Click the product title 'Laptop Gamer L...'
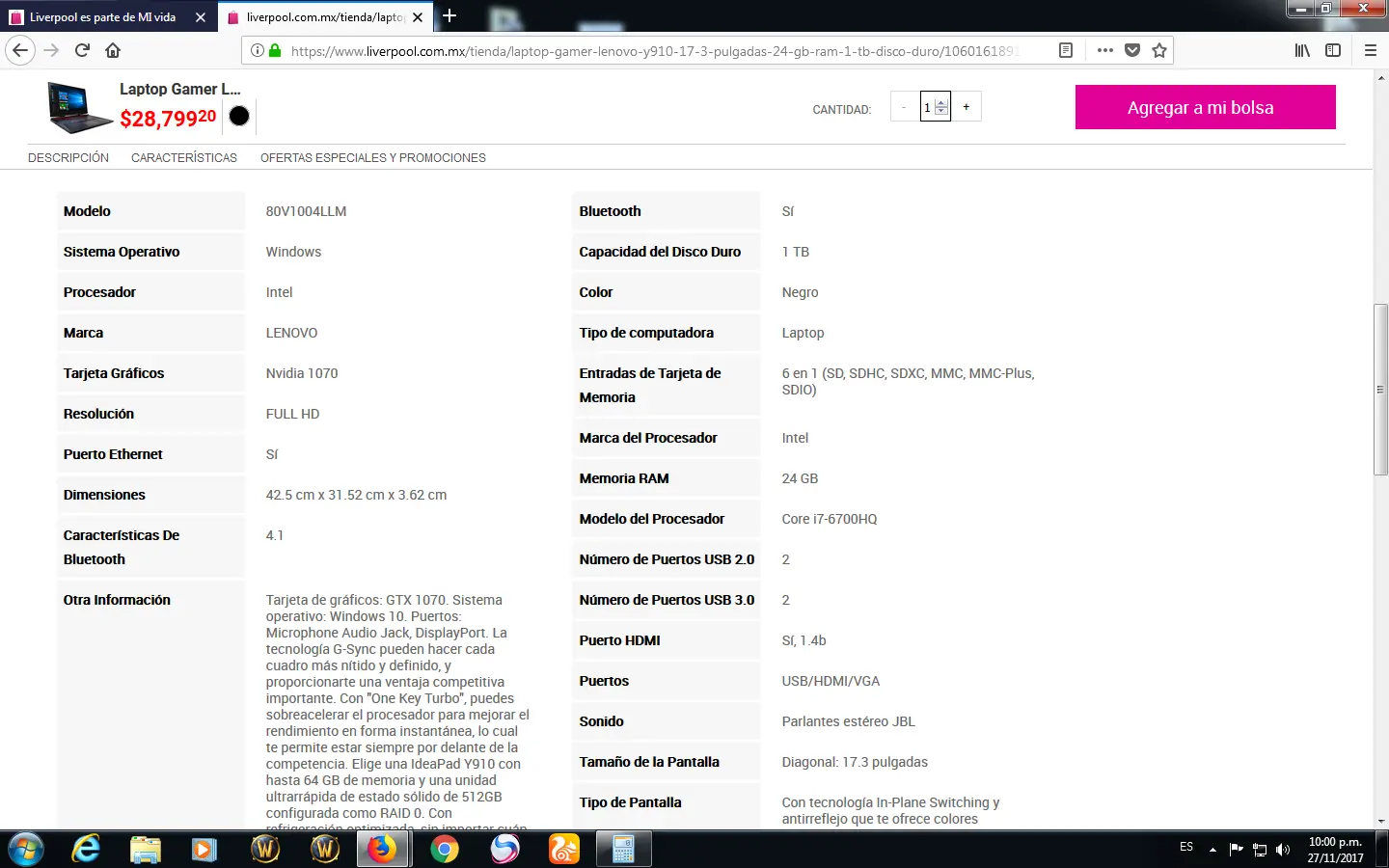 click(180, 89)
